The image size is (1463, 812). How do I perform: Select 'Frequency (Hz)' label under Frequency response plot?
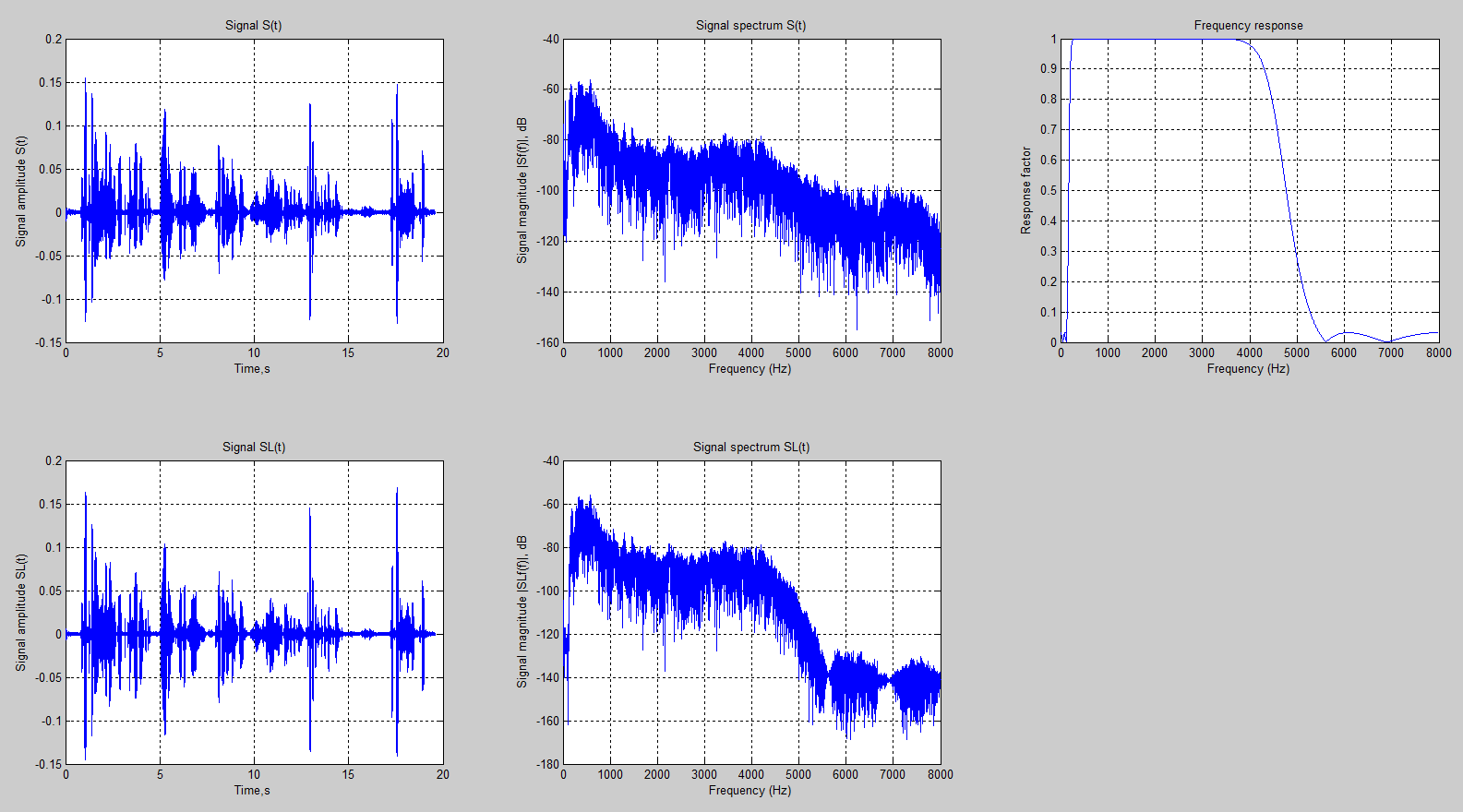[1248, 369]
